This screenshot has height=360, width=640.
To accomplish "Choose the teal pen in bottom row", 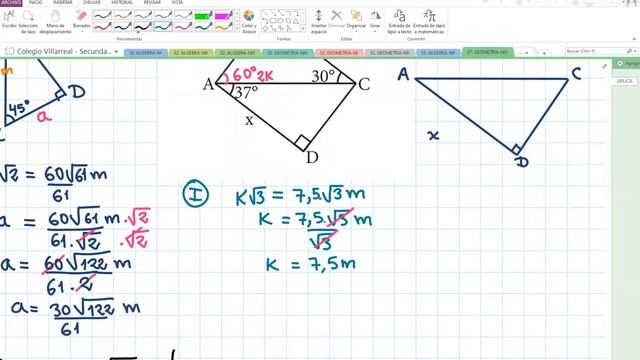I will click(163, 27).
